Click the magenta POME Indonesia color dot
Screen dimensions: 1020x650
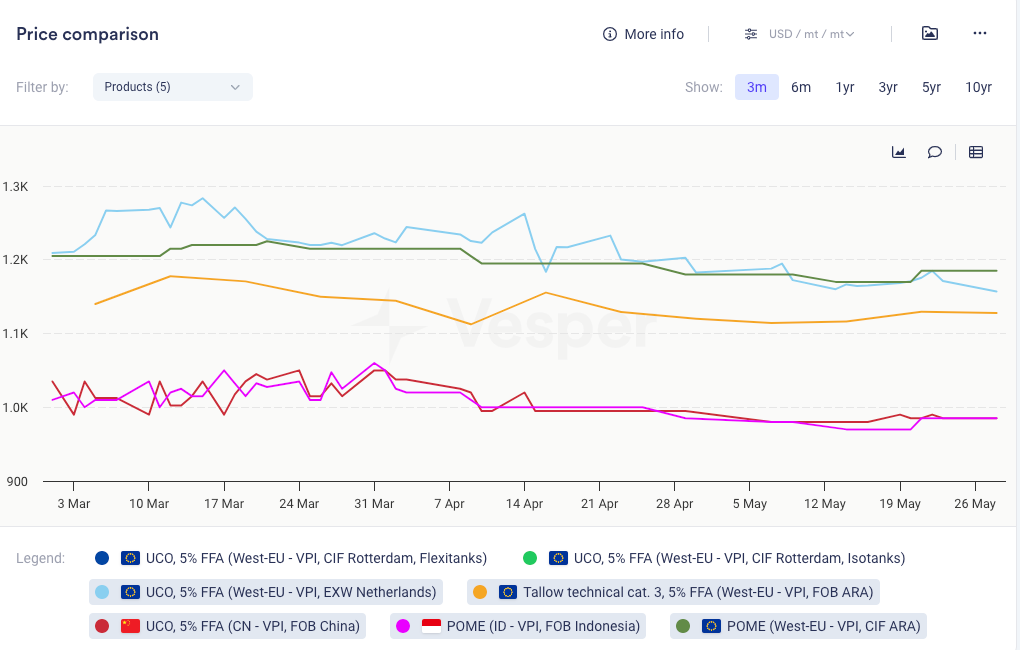pyautogui.click(x=403, y=626)
